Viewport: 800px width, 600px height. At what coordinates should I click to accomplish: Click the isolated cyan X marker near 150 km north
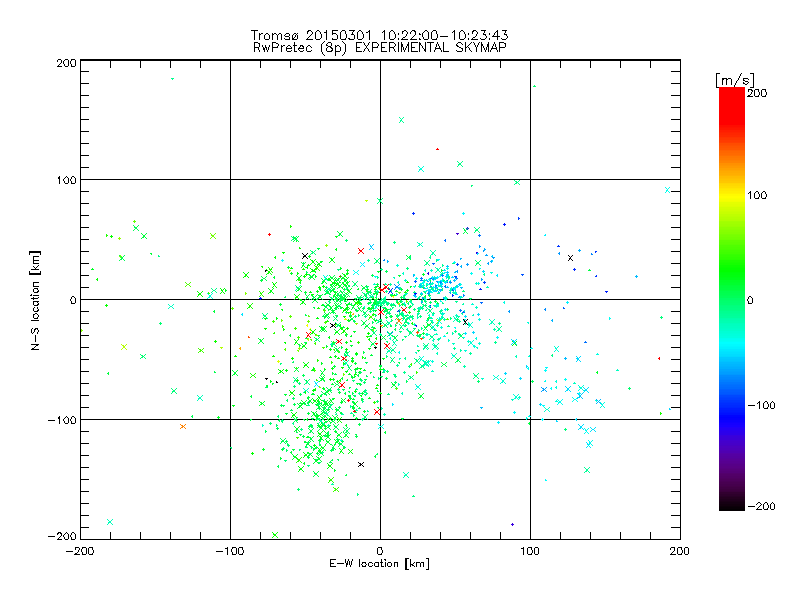click(x=402, y=120)
